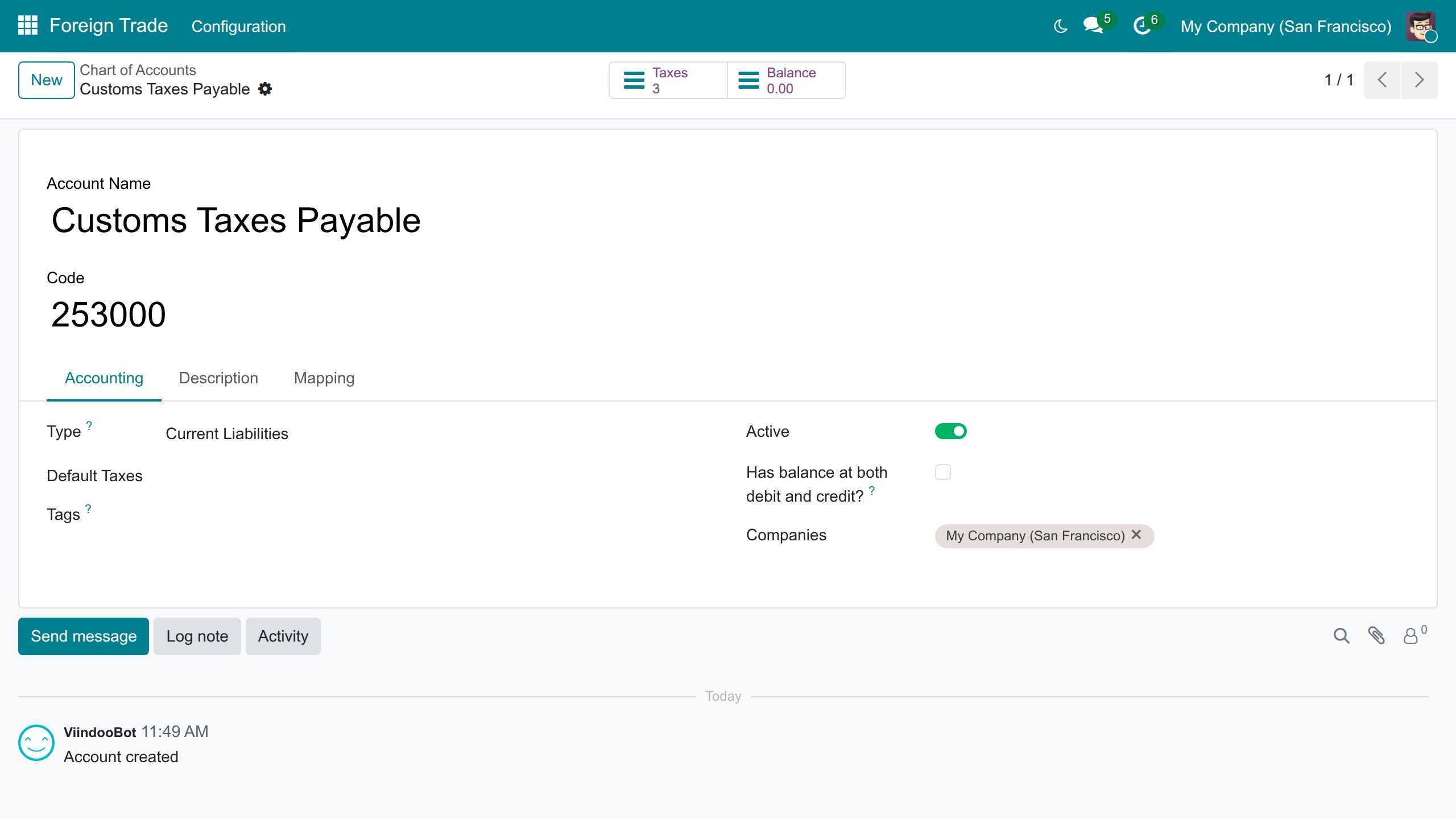Image resolution: width=1456 pixels, height=819 pixels.
Task: Toggle the Active switch off
Action: point(951,431)
